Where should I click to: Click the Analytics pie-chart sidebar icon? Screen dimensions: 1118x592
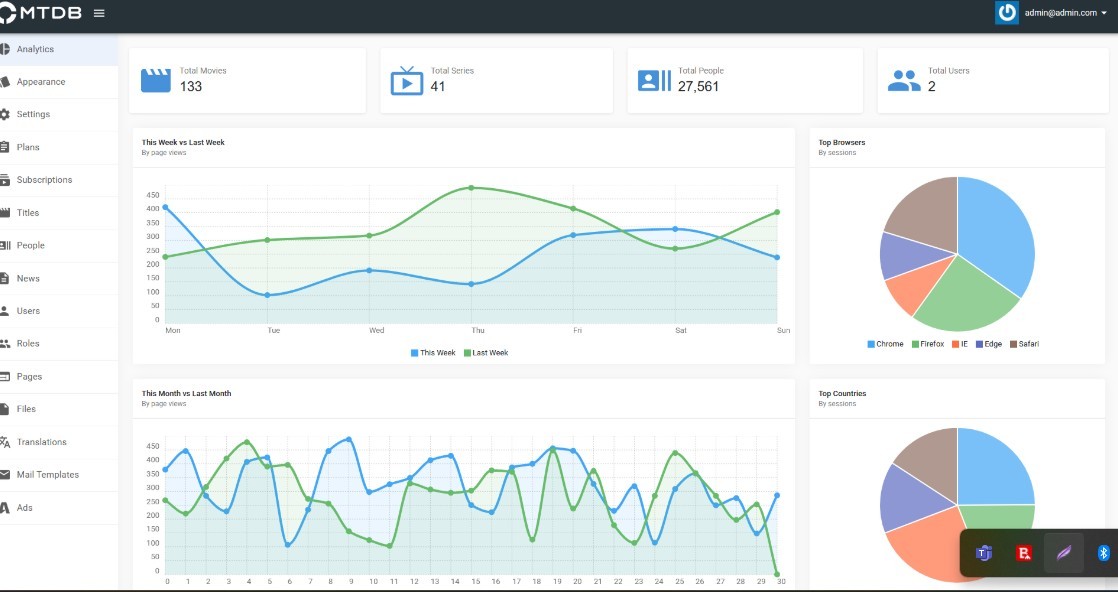[x=4, y=49]
